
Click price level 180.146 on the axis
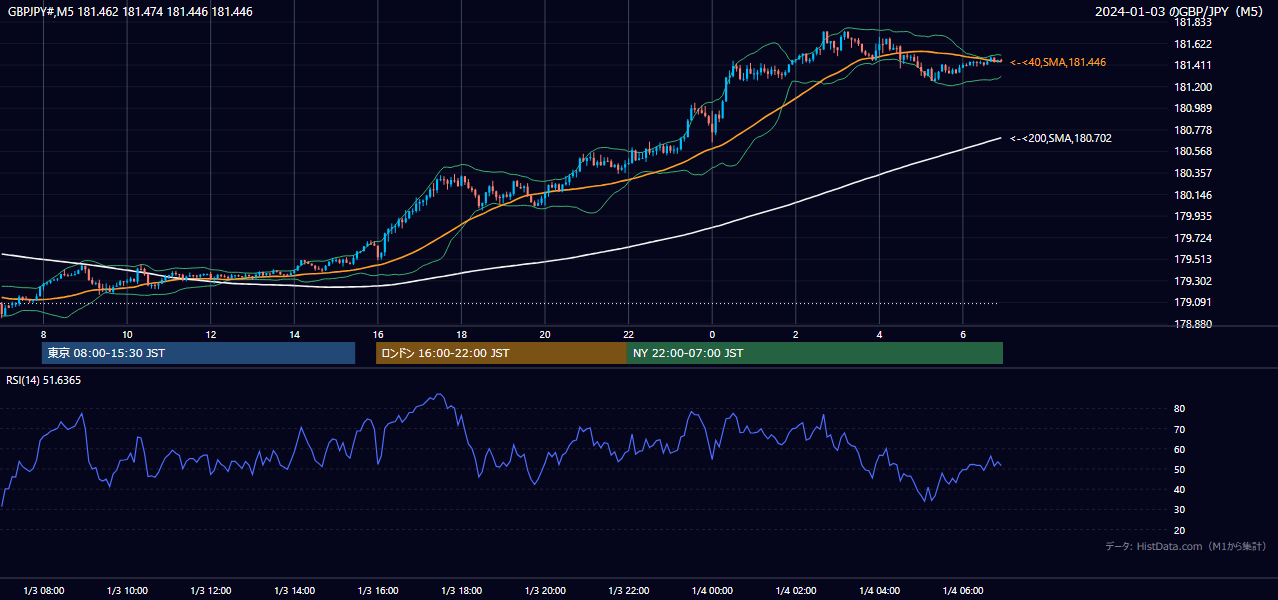[x=1192, y=195]
